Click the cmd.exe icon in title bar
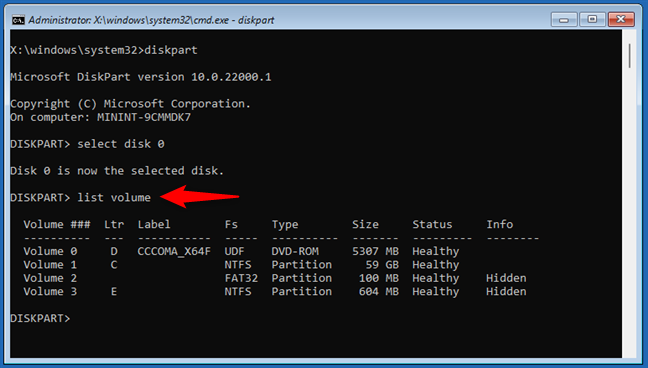The width and height of the screenshot is (648, 368). pos(18,20)
